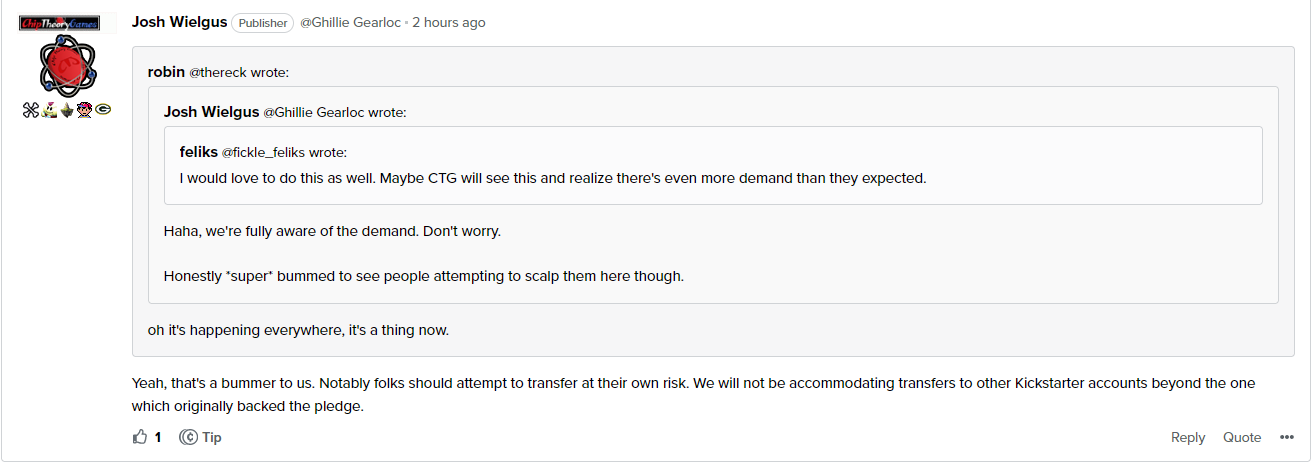The height and width of the screenshot is (465, 1314).
Task: Open robin's profile in the quote
Action: point(166,72)
